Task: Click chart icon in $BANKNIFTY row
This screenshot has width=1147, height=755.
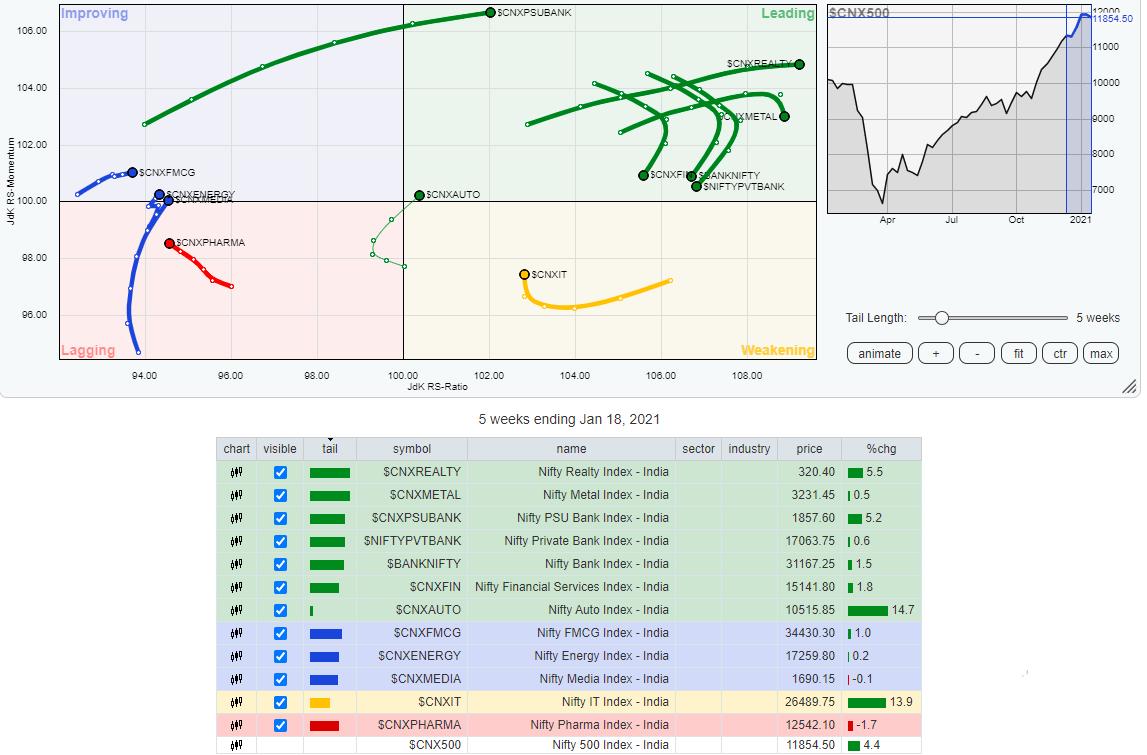Action: [x=236, y=564]
